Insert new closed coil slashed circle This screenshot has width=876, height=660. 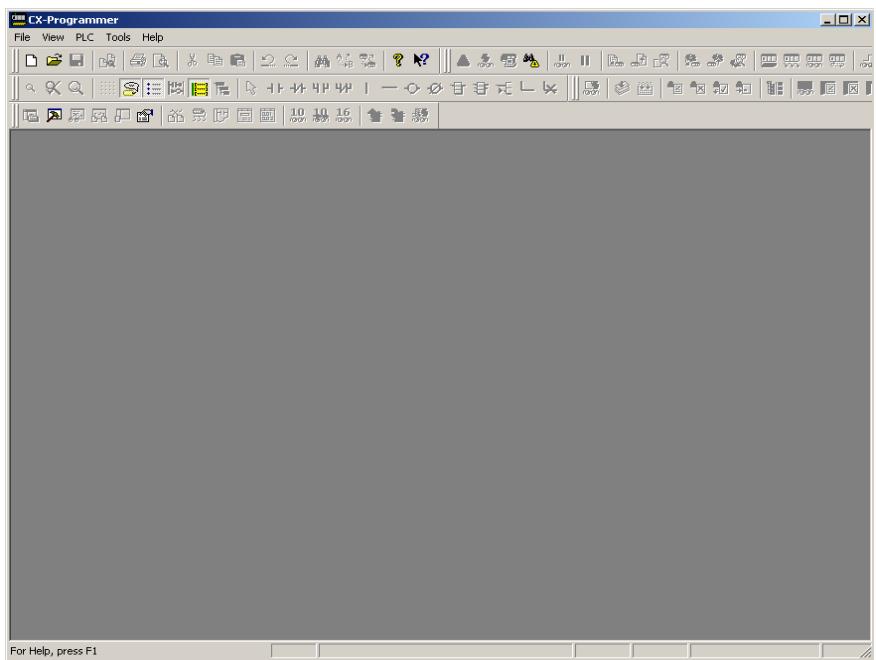click(435, 88)
